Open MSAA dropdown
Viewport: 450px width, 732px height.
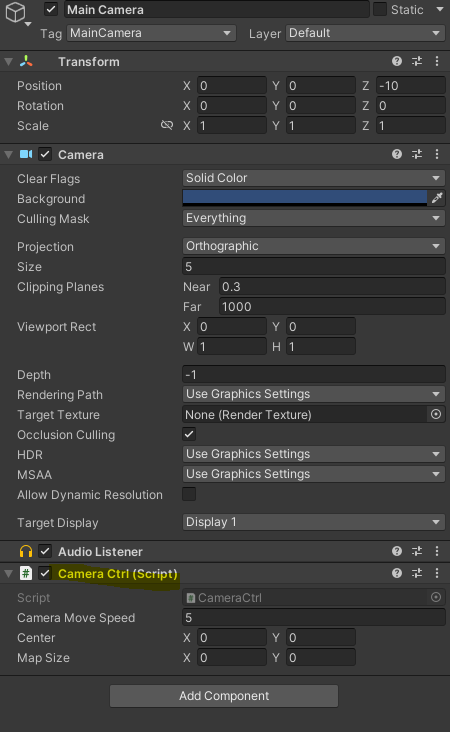(313, 474)
